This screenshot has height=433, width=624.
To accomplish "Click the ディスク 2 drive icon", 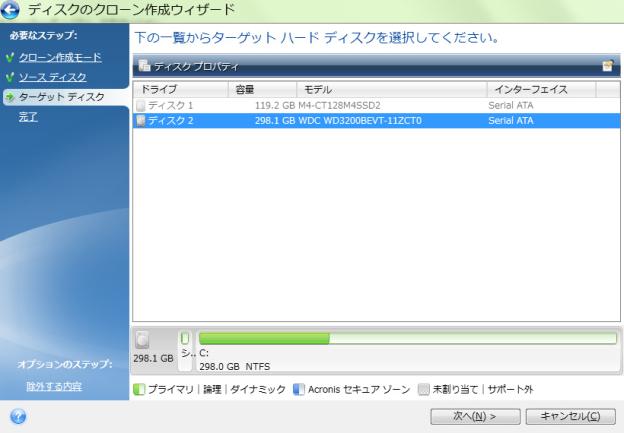I will [x=140, y=121].
